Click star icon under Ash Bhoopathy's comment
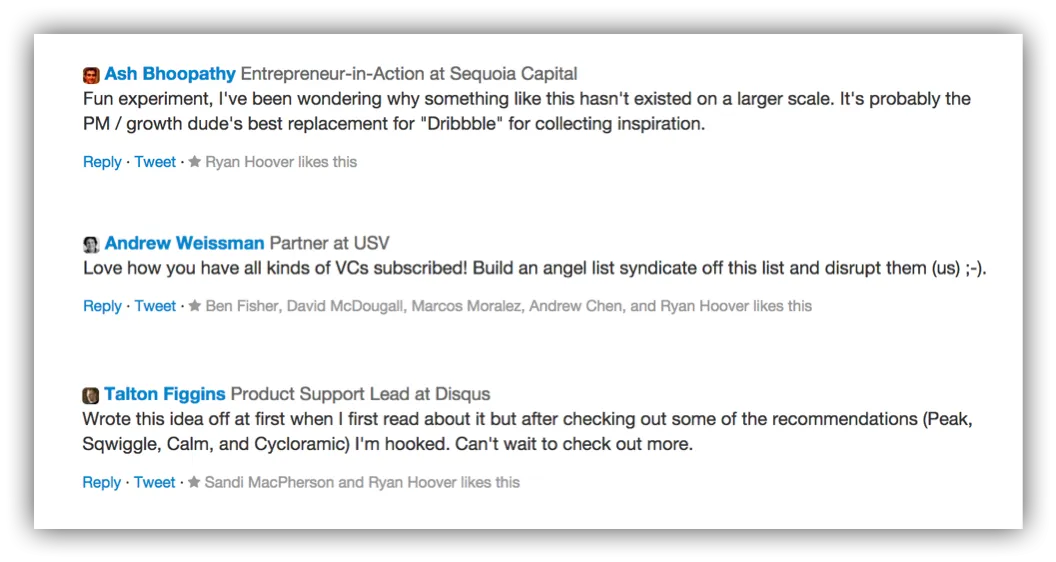This screenshot has height=562, width=1056. 195,162
